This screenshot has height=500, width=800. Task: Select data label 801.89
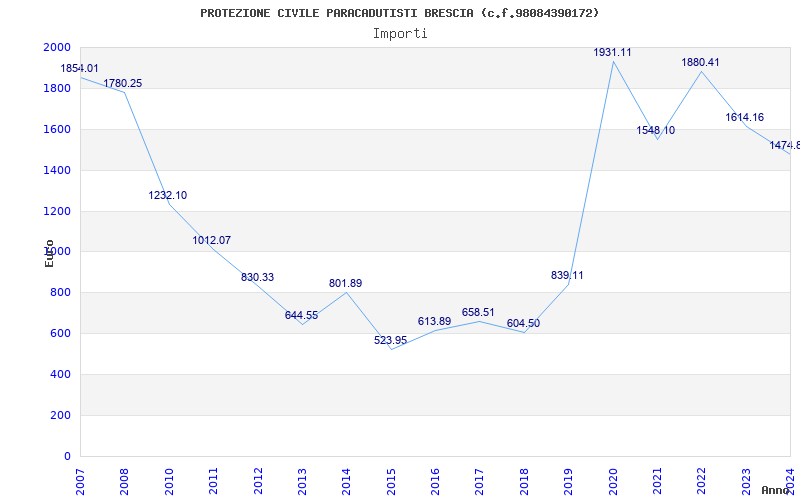[345, 283]
